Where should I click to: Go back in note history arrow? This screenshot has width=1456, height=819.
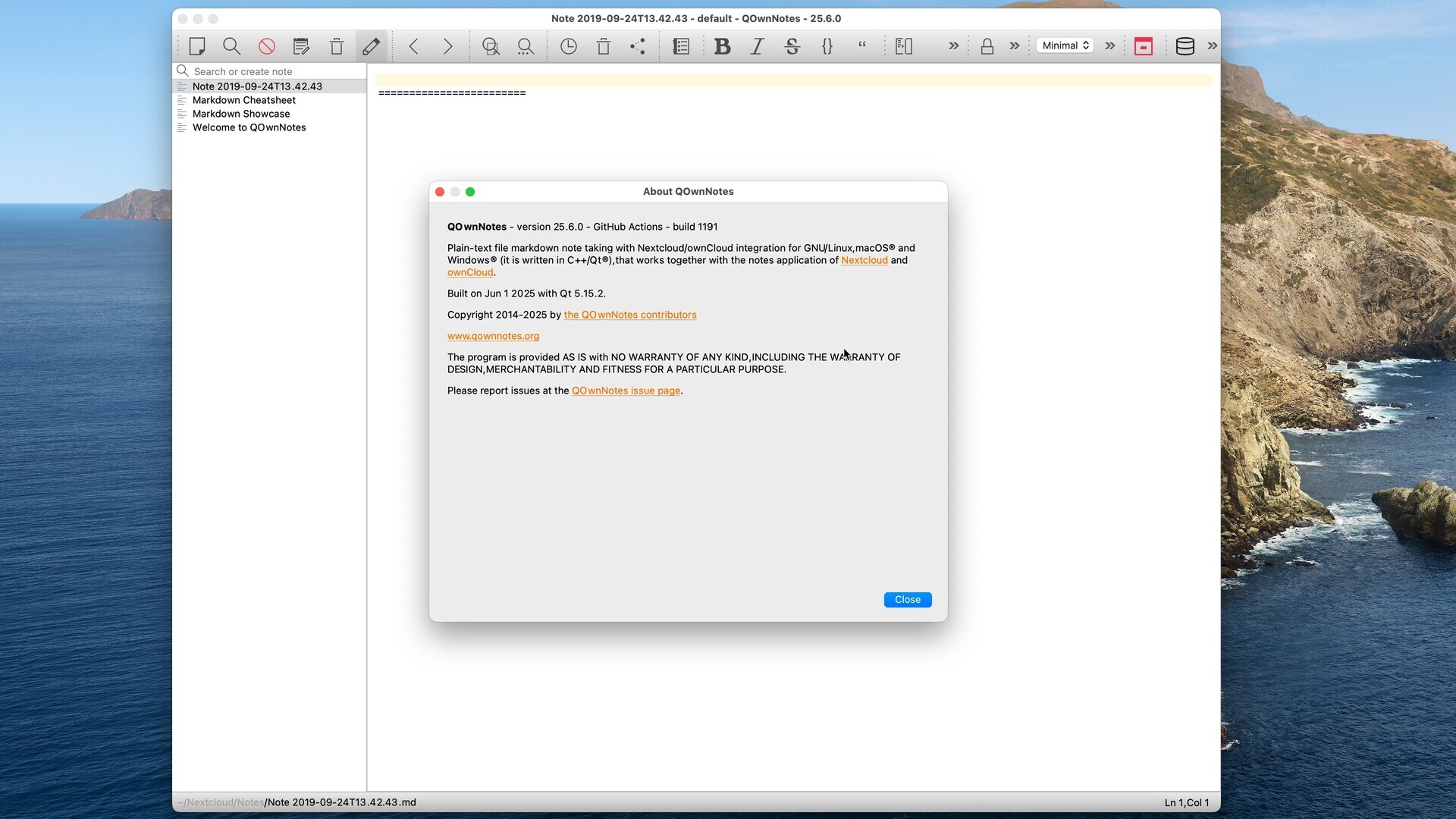click(414, 46)
